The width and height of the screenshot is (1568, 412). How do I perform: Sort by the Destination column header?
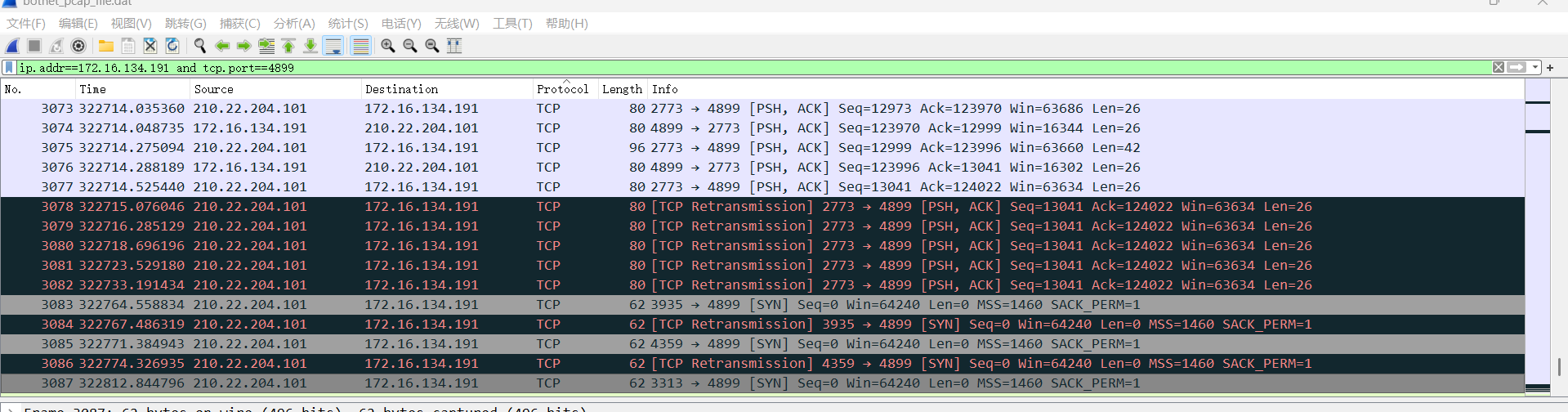(x=446, y=89)
